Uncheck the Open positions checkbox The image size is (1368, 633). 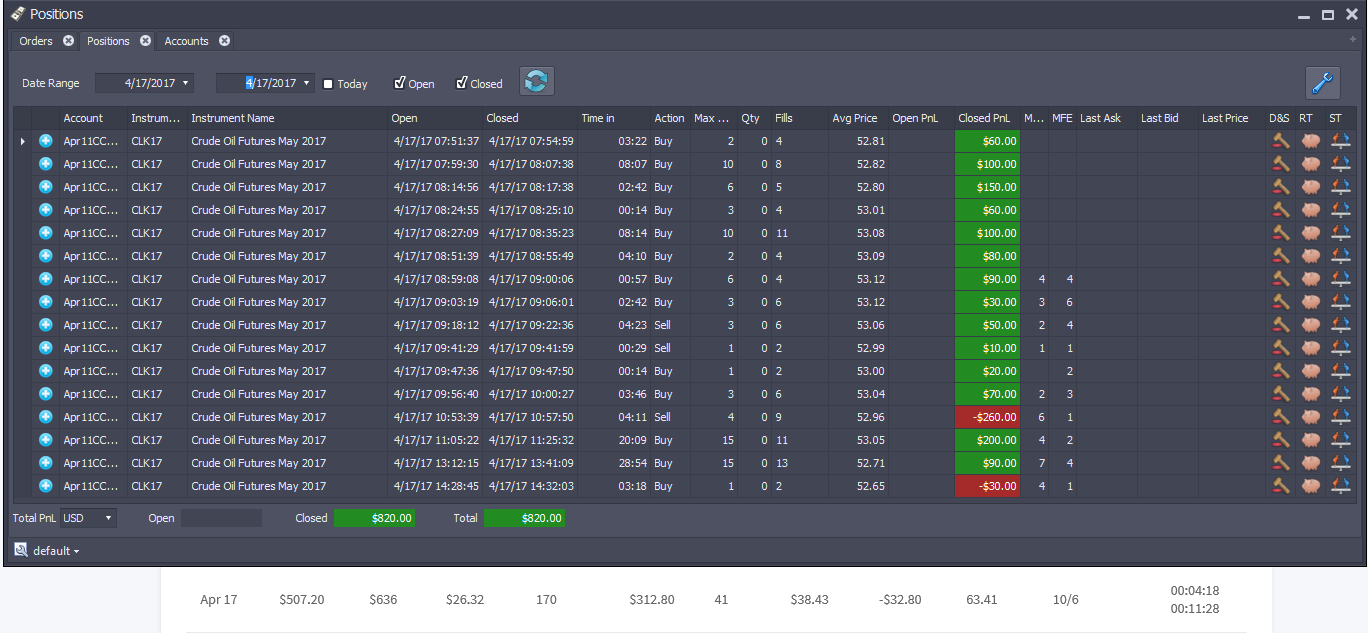400,83
